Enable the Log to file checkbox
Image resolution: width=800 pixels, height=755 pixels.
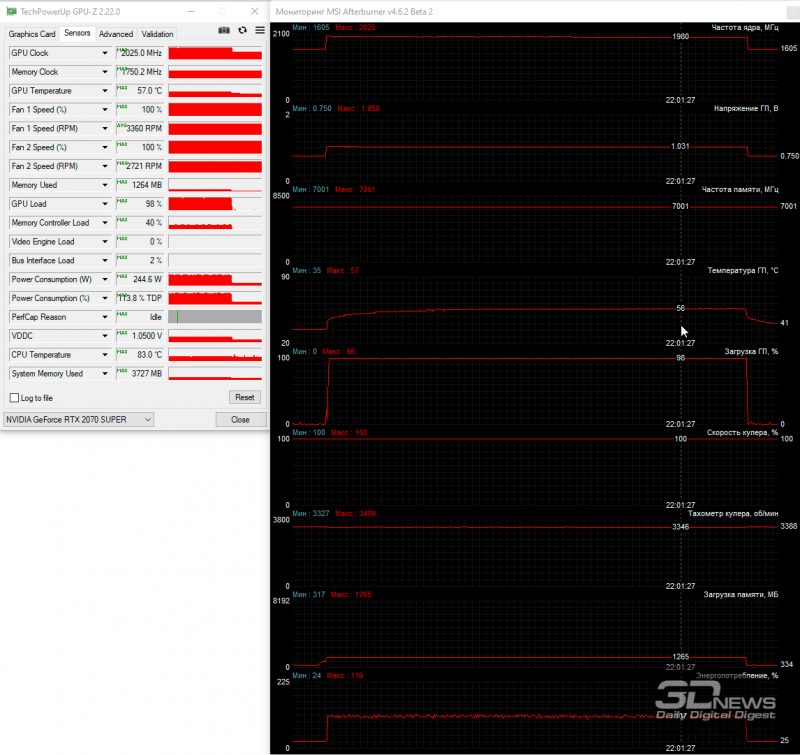pos(14,398)
